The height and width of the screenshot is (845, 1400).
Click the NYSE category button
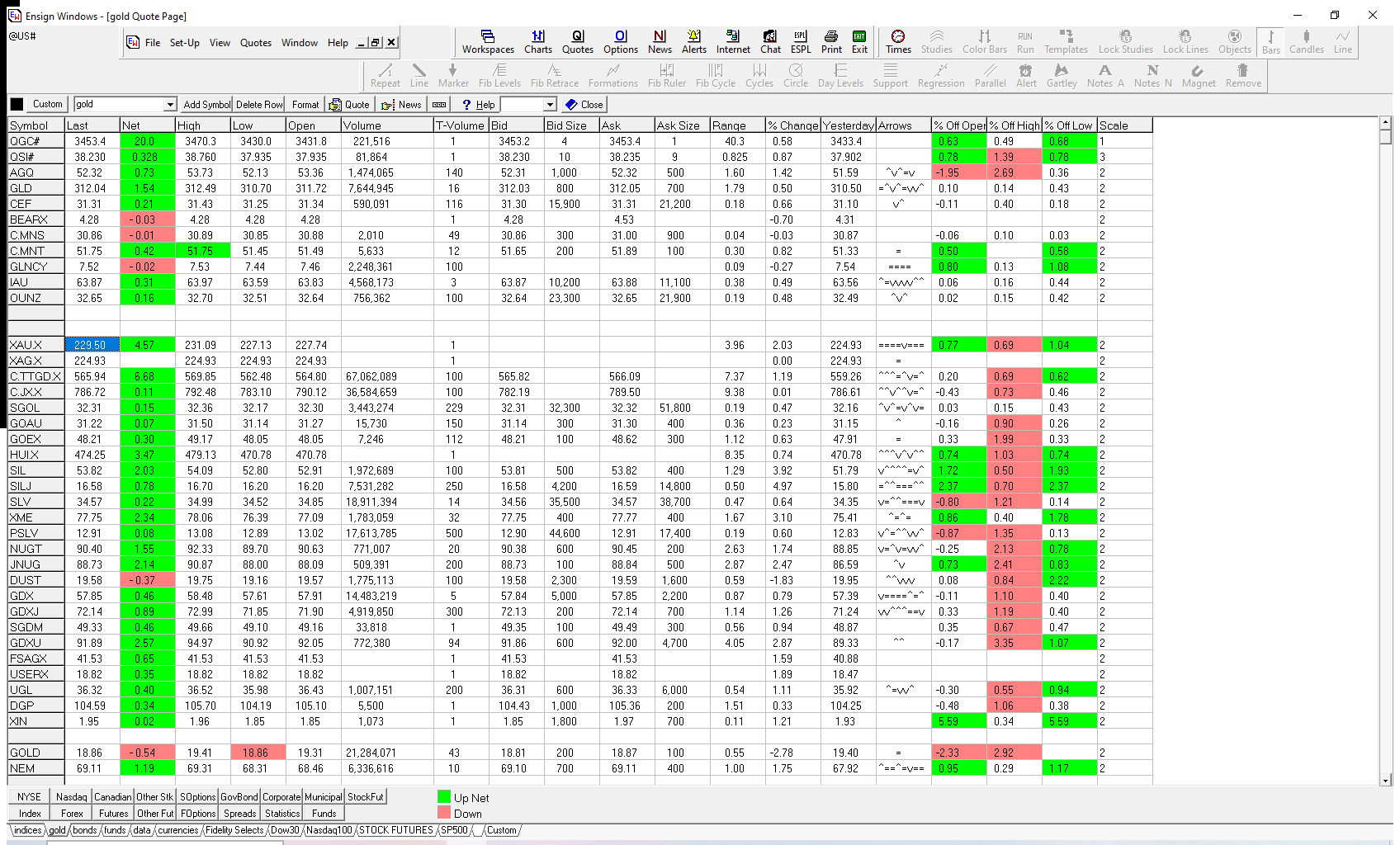30,797
